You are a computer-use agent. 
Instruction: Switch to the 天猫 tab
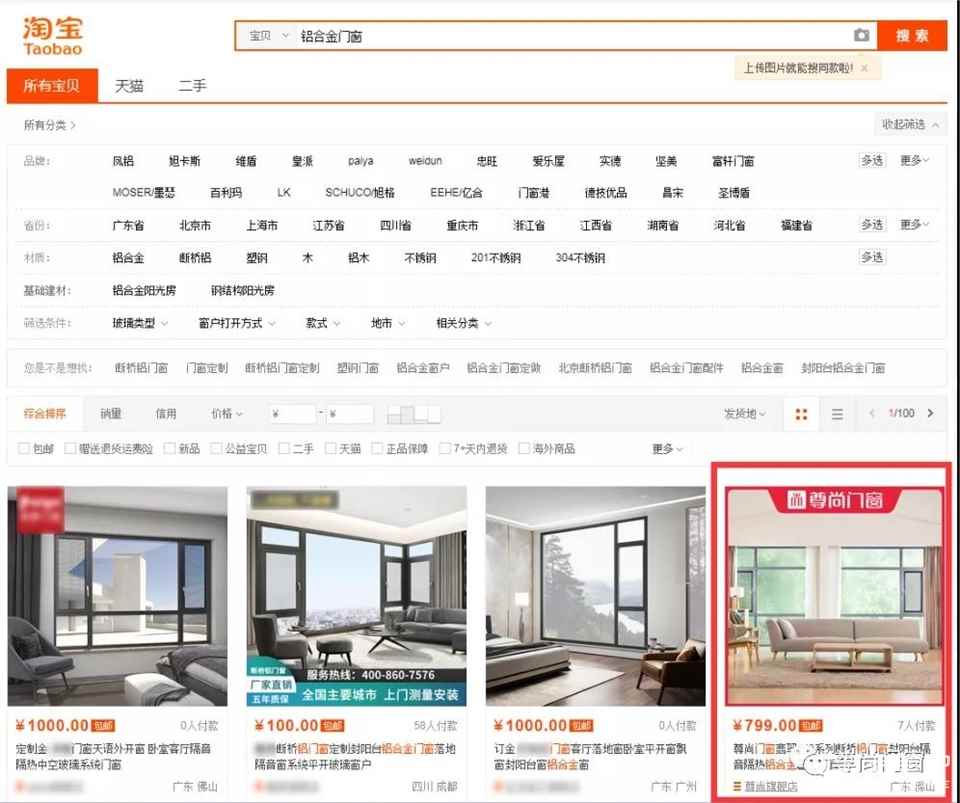129,86
